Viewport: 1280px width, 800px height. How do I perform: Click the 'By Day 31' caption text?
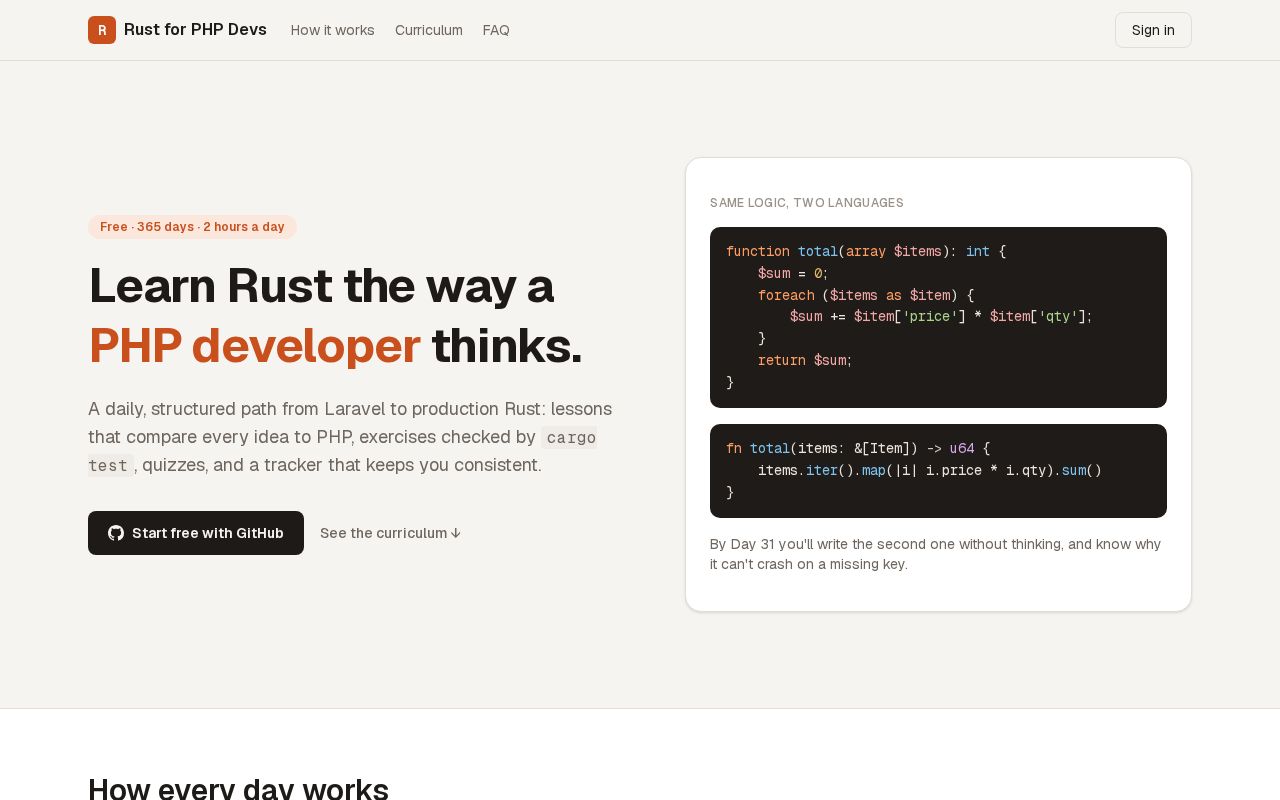tap(936, 554)
